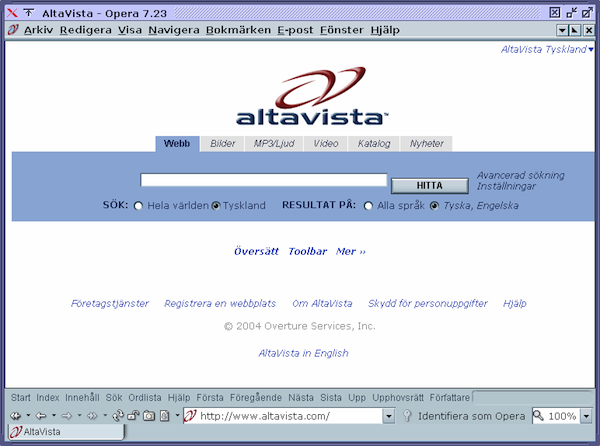This screenshot has height=446, width=600.
Task: Open the AltaVista Tyskland country dropdown
Action: coord(590,49)
